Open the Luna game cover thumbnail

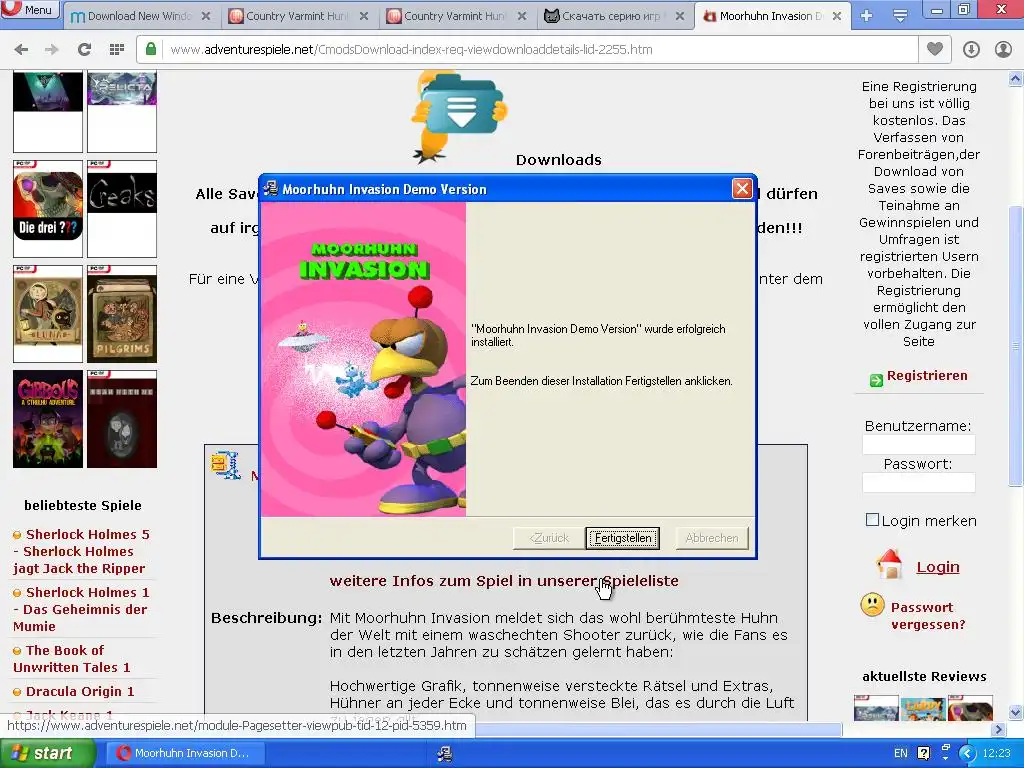tap(48, 313)
